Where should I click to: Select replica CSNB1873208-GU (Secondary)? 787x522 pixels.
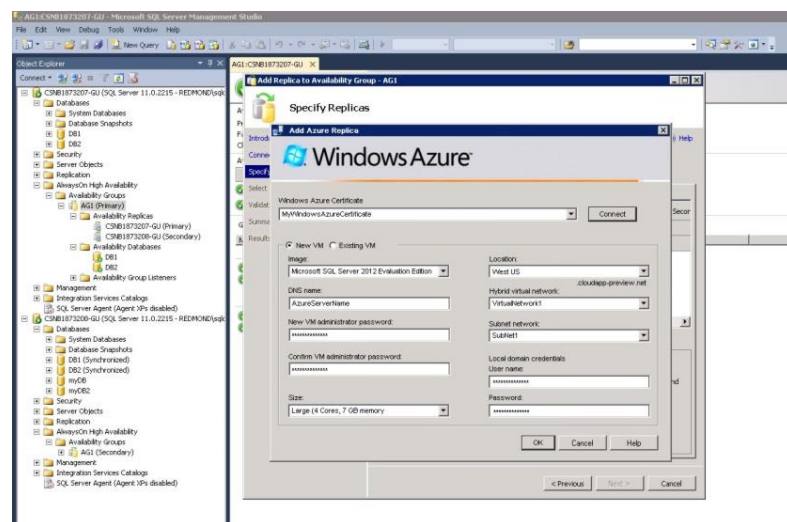tap(153, 236)
